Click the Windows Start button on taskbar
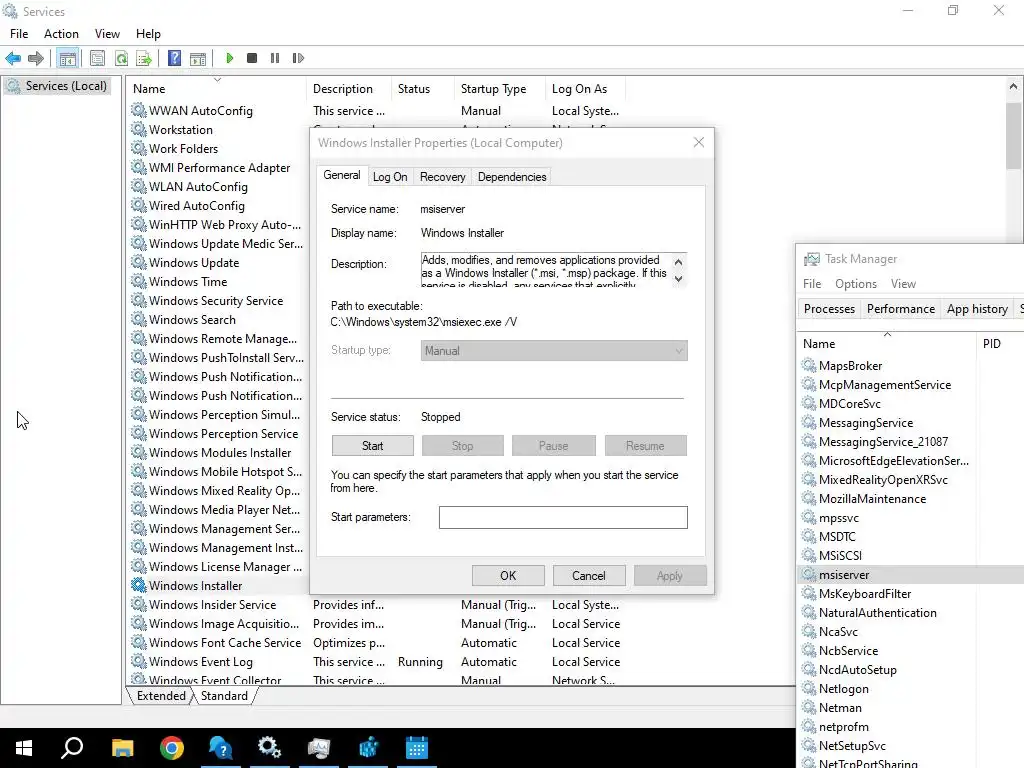1024x768 pixels. [24, 748]
